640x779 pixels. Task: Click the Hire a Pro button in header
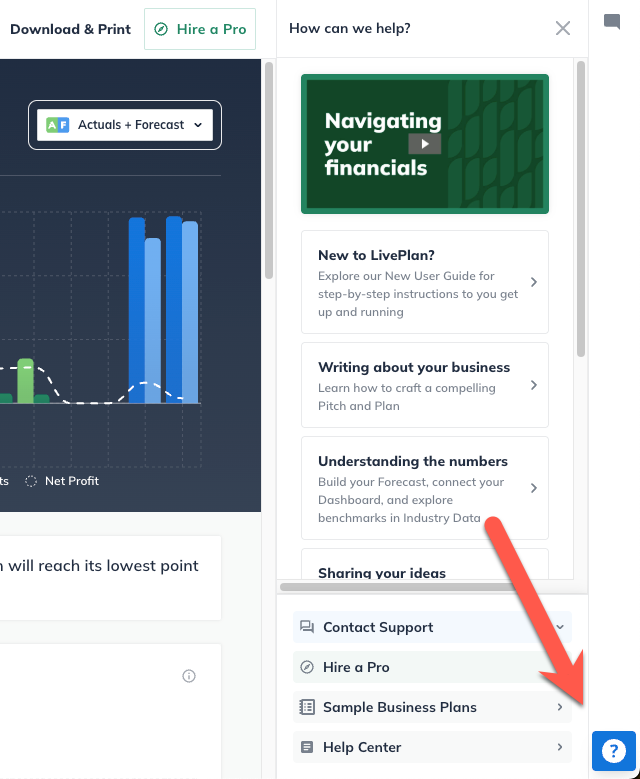[x=200, y=29]
